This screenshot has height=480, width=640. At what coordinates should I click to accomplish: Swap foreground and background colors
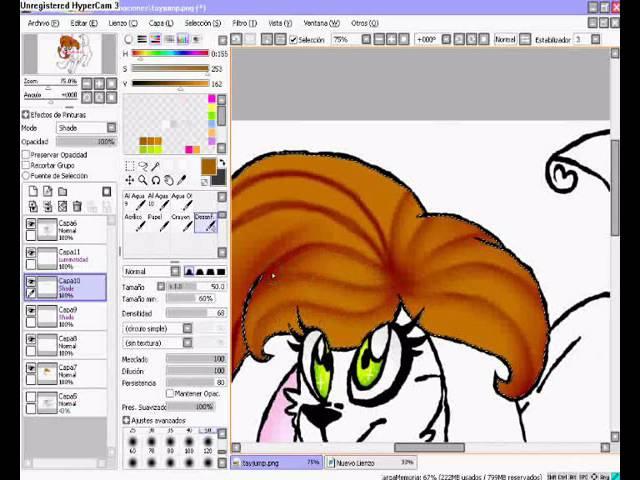(x=222, y=162)
